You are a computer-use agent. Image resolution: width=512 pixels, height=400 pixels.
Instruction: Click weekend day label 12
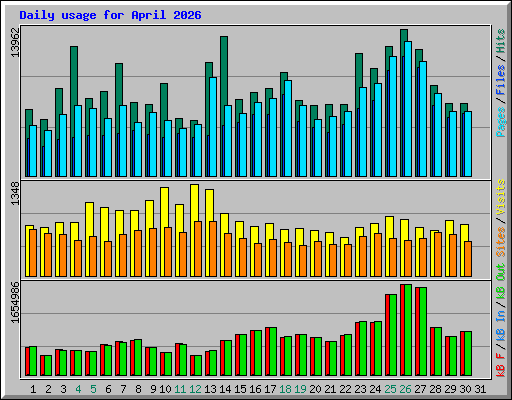(195, 389)
